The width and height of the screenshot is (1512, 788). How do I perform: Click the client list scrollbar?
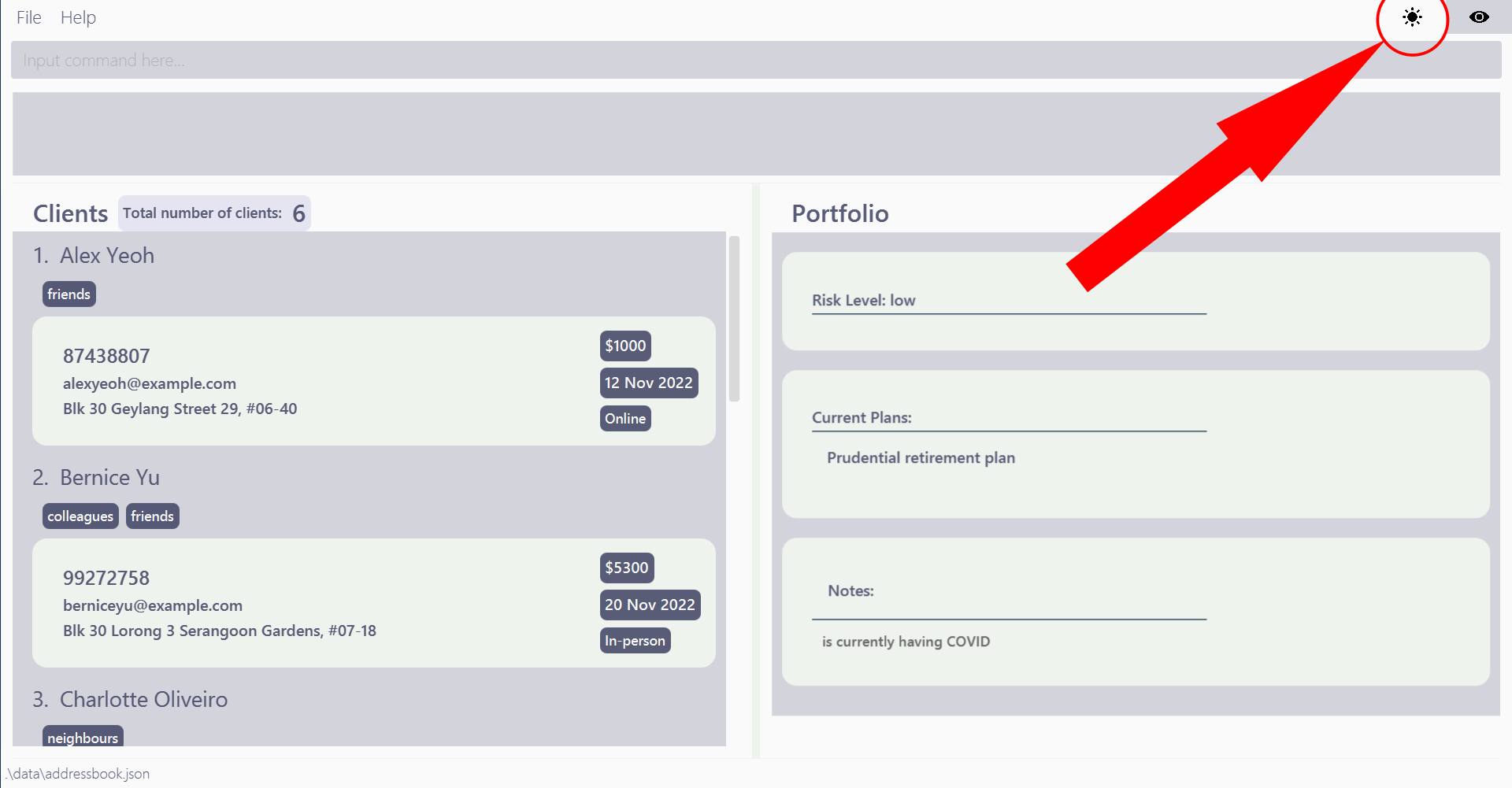coord(734,319)
